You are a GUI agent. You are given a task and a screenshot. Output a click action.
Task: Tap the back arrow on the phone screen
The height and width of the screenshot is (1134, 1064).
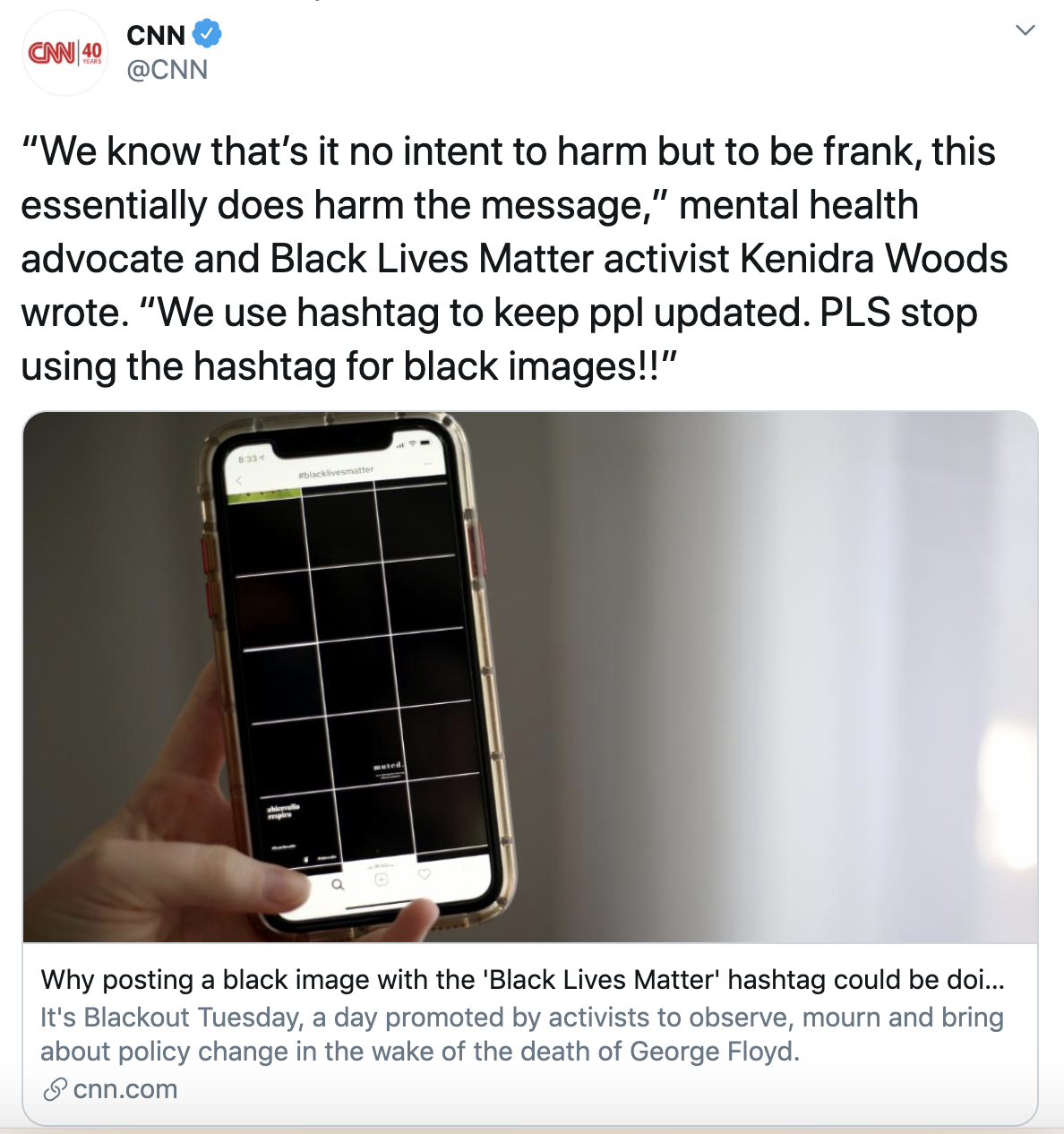(239, 481)
